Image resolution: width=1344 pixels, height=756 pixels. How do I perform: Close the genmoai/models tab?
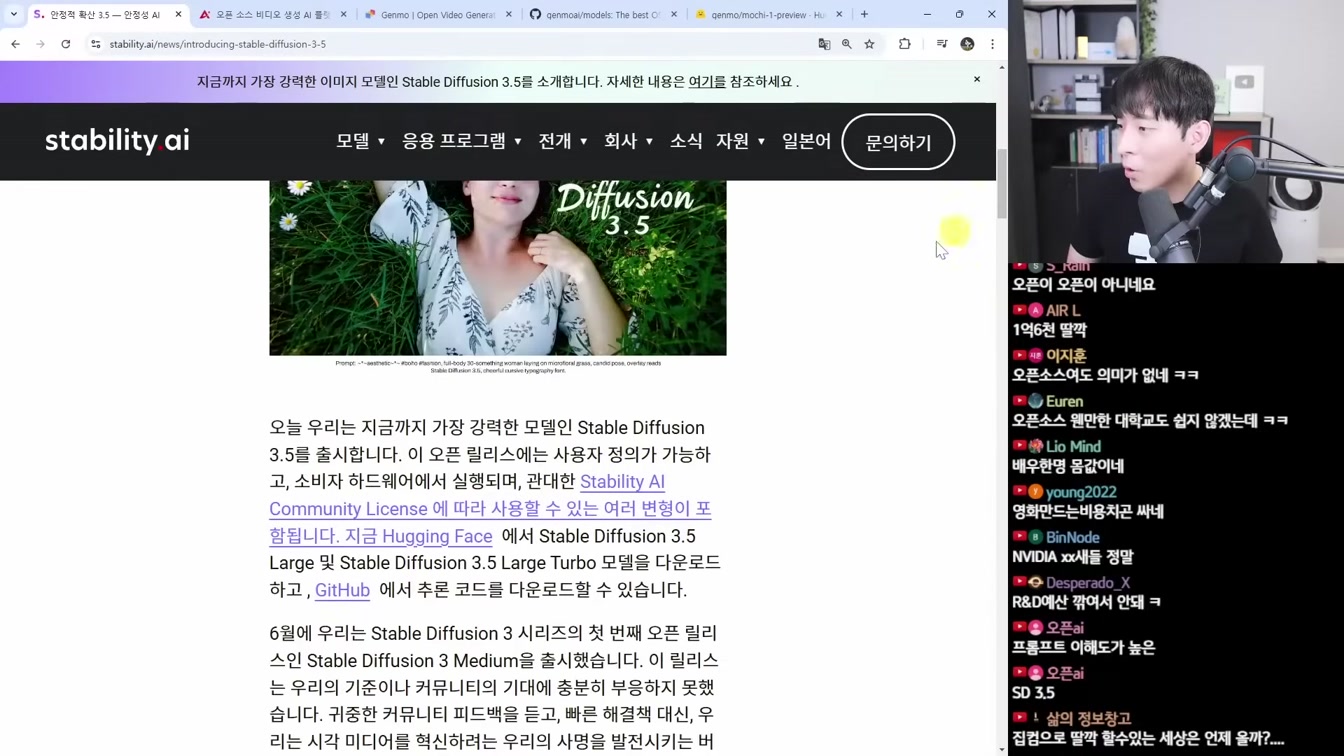tap(673, 15)
